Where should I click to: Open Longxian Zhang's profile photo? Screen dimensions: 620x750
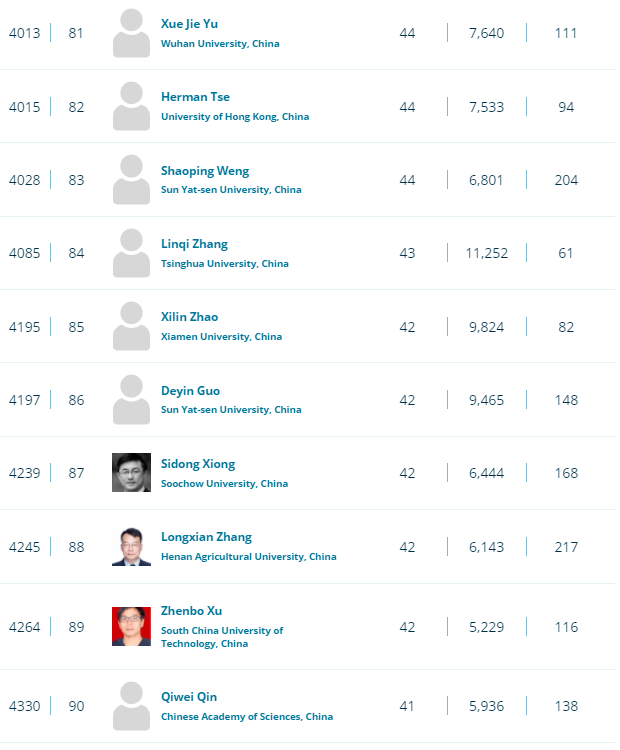131,546
